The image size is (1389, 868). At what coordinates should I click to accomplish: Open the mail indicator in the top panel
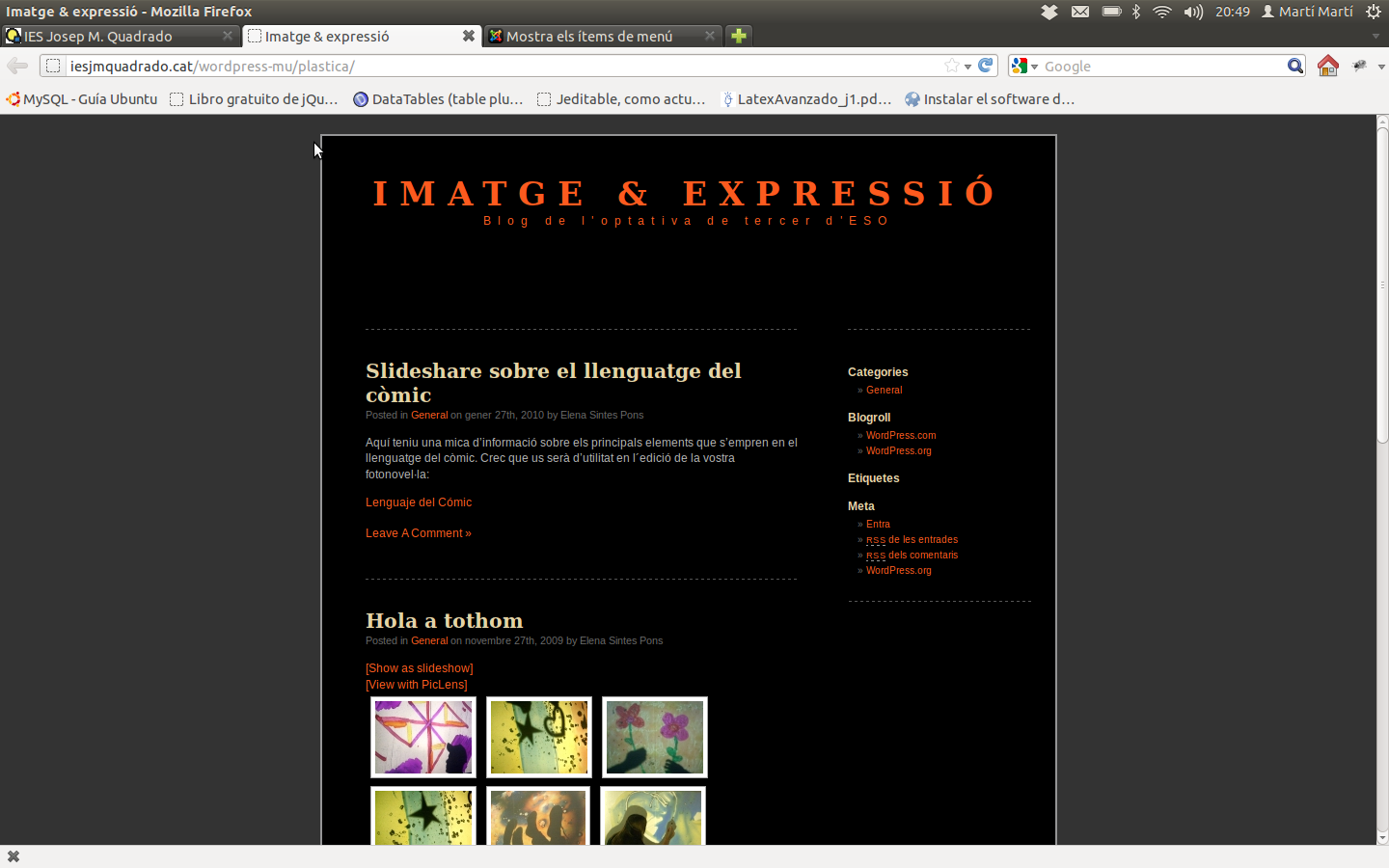click(x=1080, y=12)
